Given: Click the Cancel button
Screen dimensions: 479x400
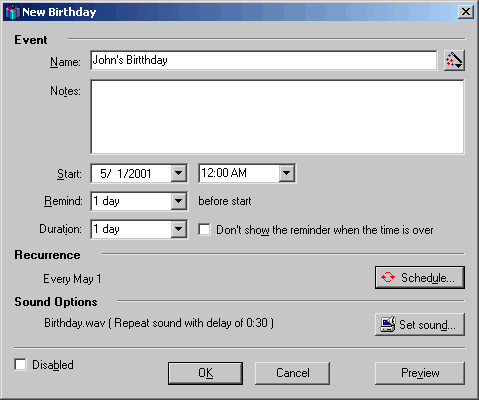Looking at the screenshot, I should point(293,373).
